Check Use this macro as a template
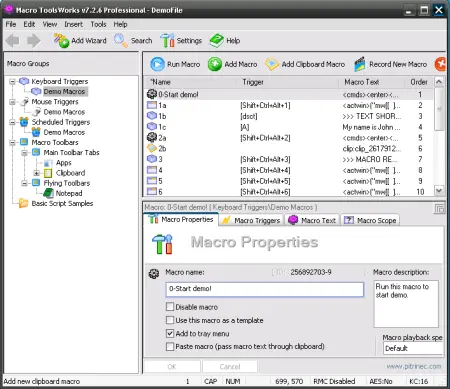450x389 pixels. [x=170, y=320]
